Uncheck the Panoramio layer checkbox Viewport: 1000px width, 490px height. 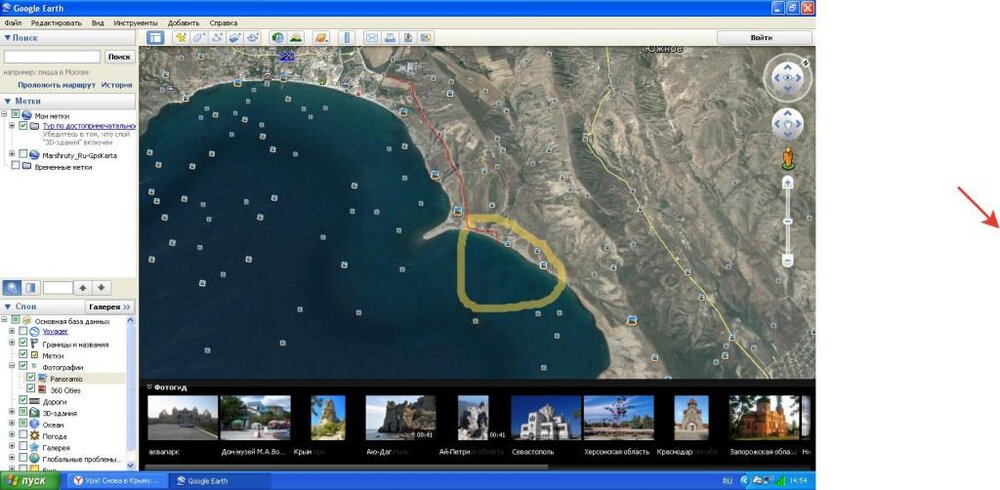[x=31, y=378]
